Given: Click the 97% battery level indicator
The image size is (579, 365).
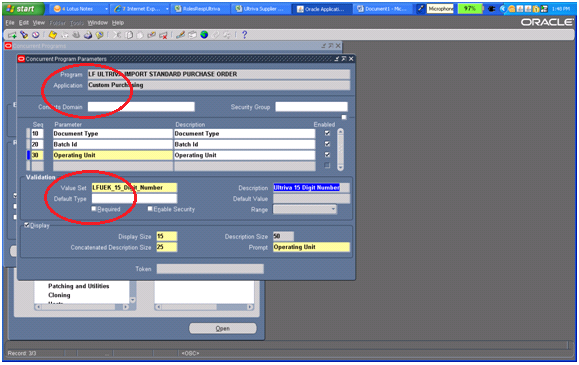Looking at the screenshot, I should point(470,8).
